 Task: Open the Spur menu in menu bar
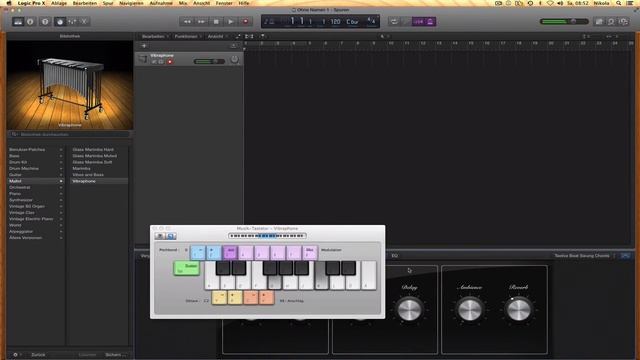(x=108, y=3)
